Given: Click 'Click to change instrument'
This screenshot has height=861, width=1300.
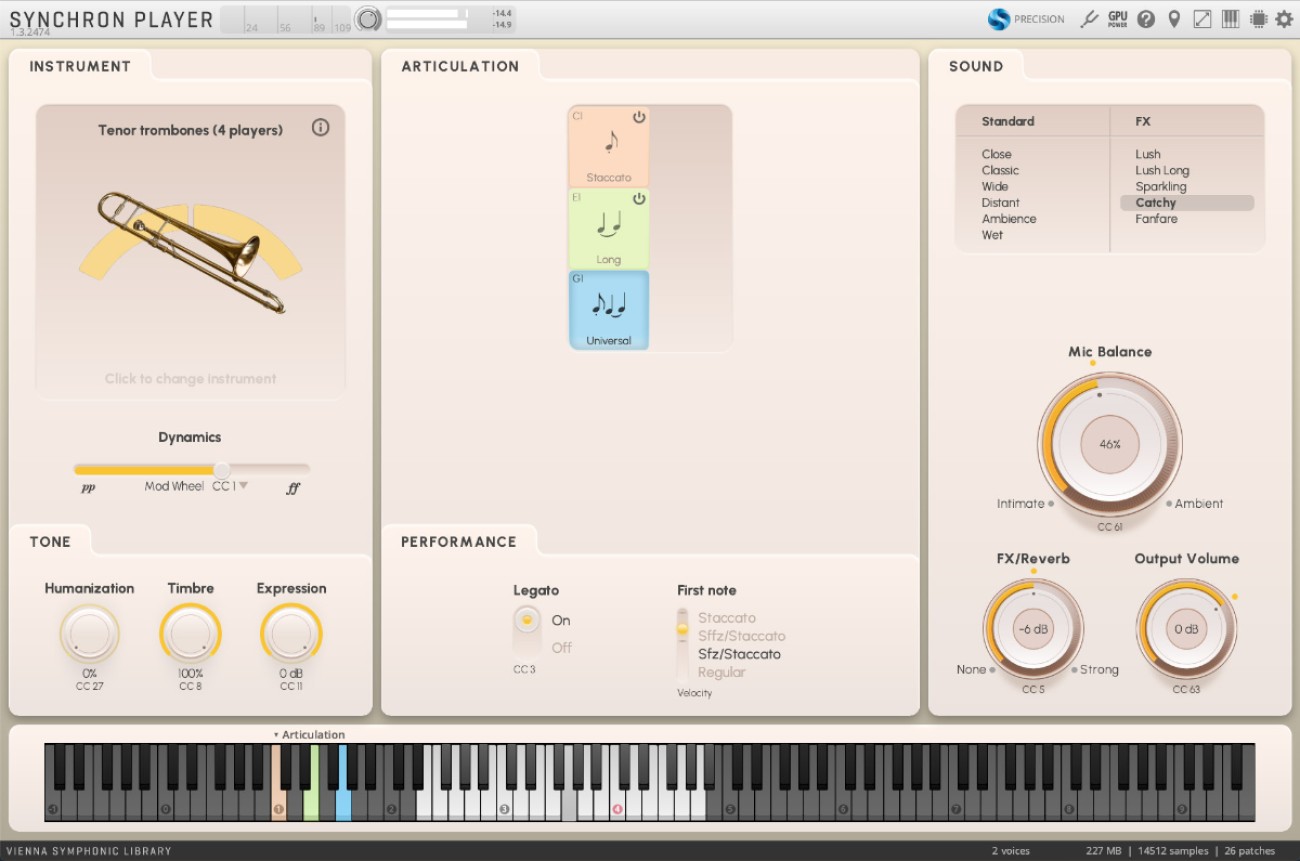Looking at the screenshot, I should click(x=189, y=378).
